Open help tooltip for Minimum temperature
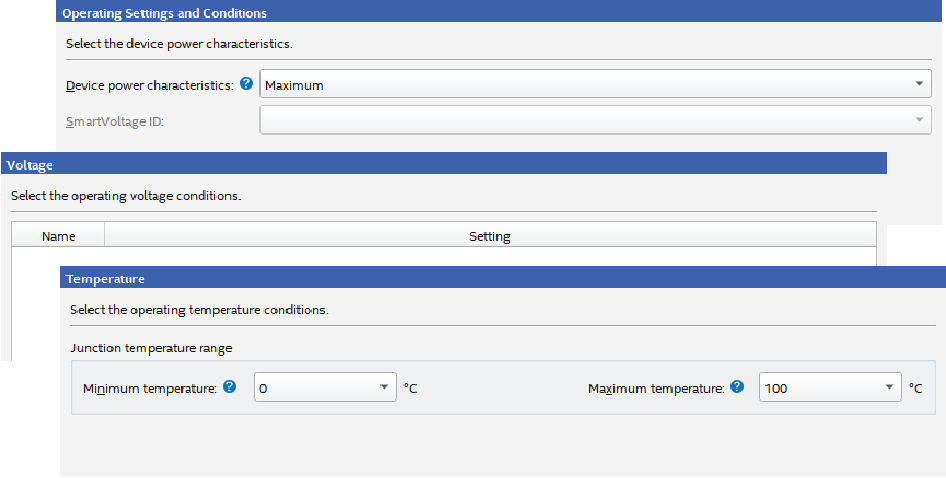Screen dimensions: 946x478 pyautogui.click(x=230, y=387)
